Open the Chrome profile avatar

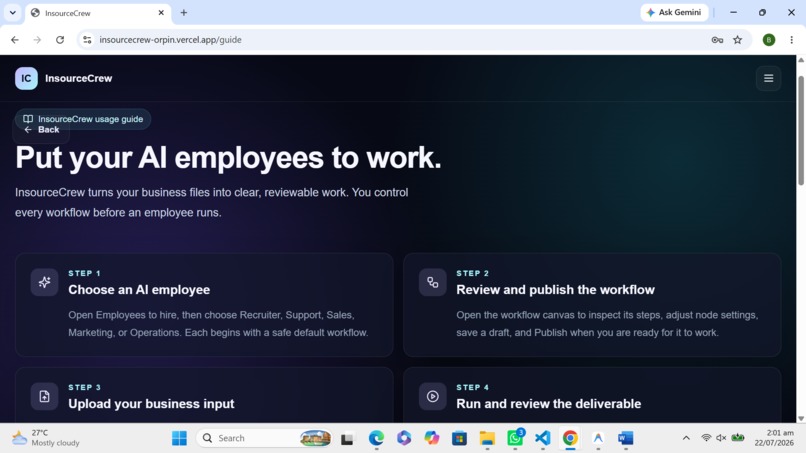[x=769, y=40]
